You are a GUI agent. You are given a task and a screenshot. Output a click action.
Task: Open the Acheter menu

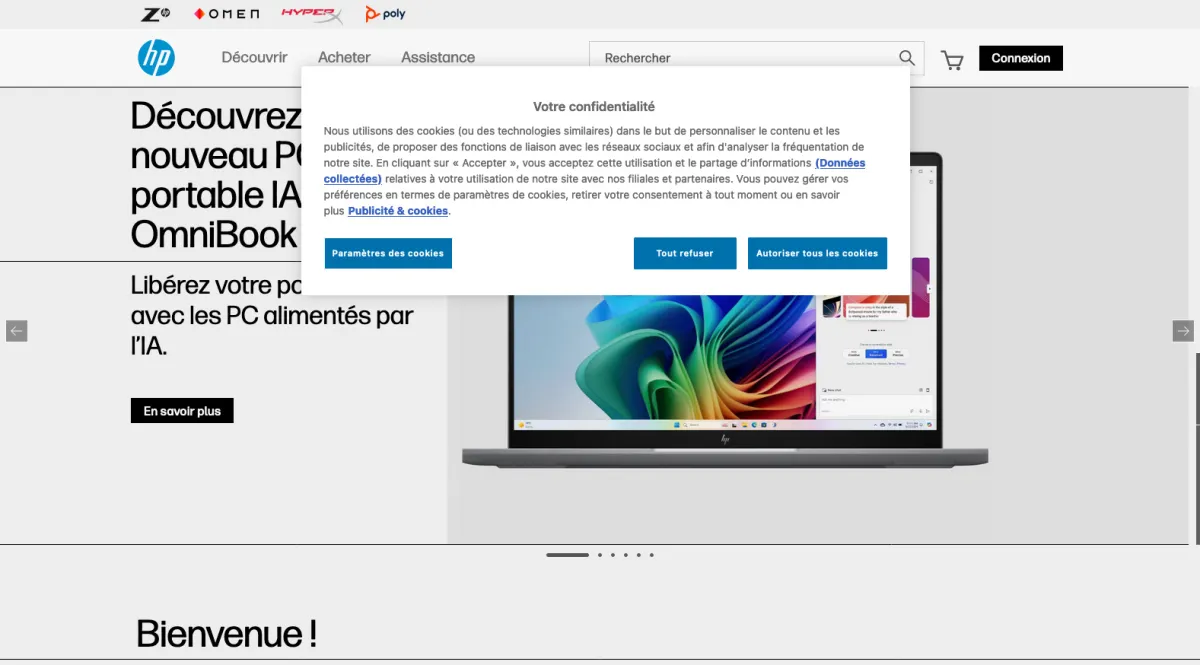tap(344, 58)
